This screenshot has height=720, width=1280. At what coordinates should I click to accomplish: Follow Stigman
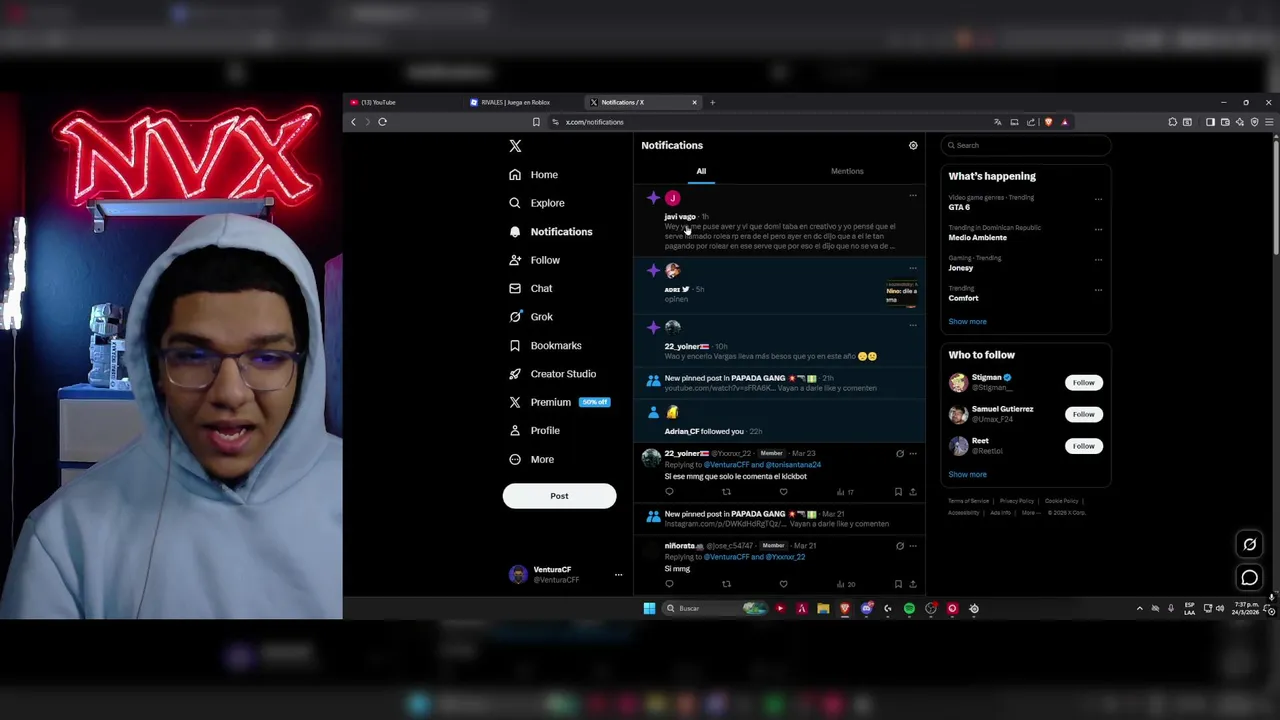1083,383
